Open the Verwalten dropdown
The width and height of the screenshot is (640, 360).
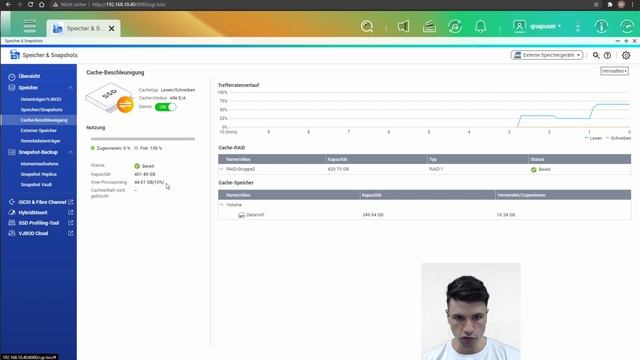click(614, 71)
